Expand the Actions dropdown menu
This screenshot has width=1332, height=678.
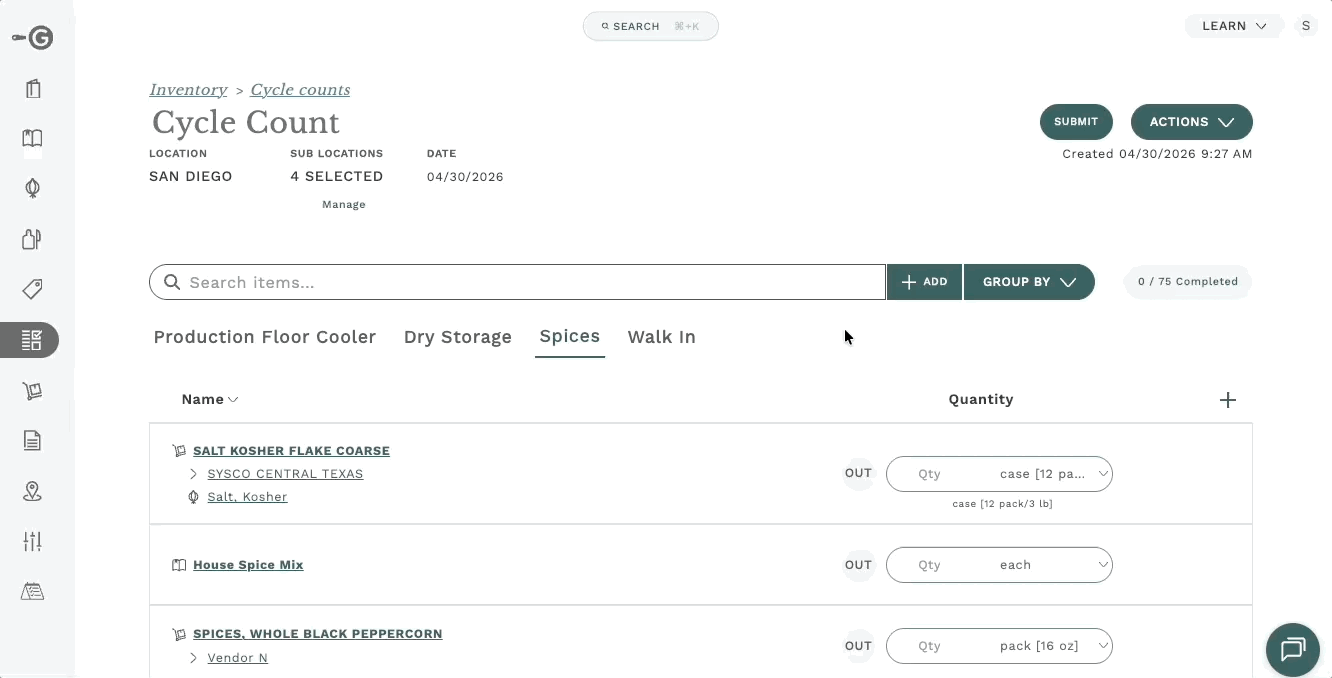(x=1192, y=122)
